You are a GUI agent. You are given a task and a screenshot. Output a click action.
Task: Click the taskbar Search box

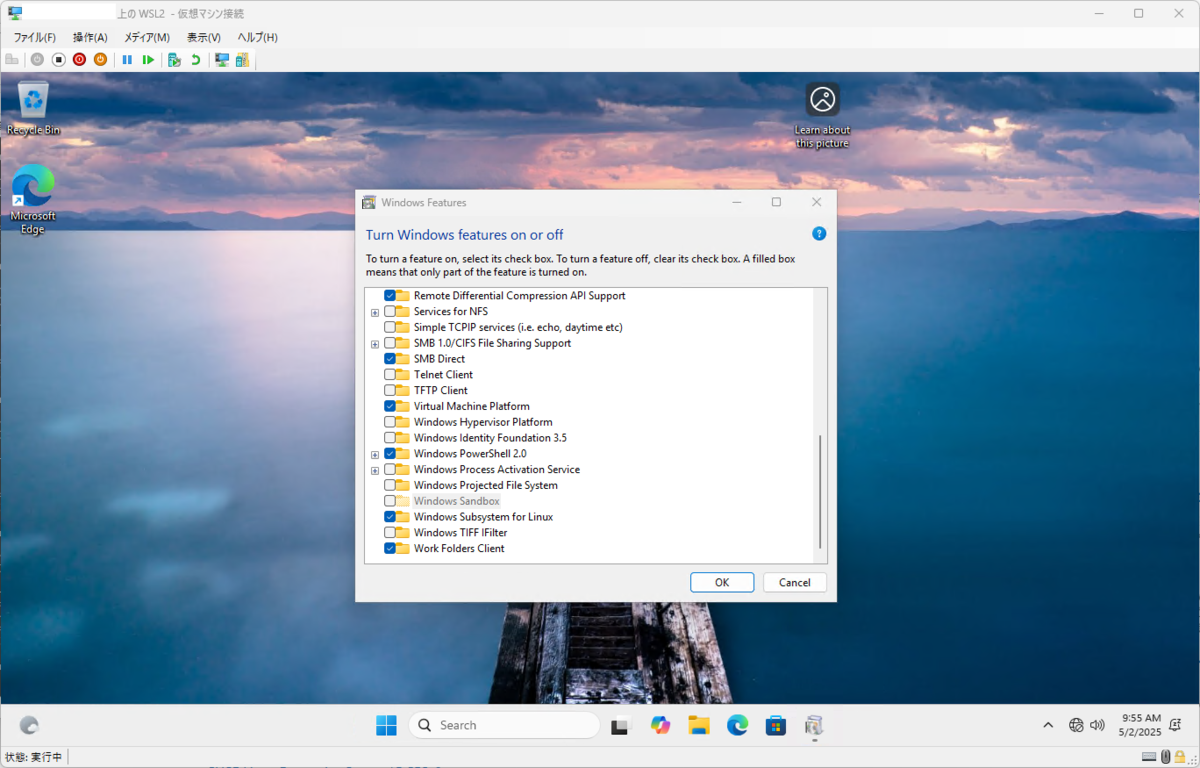point(504,725)
